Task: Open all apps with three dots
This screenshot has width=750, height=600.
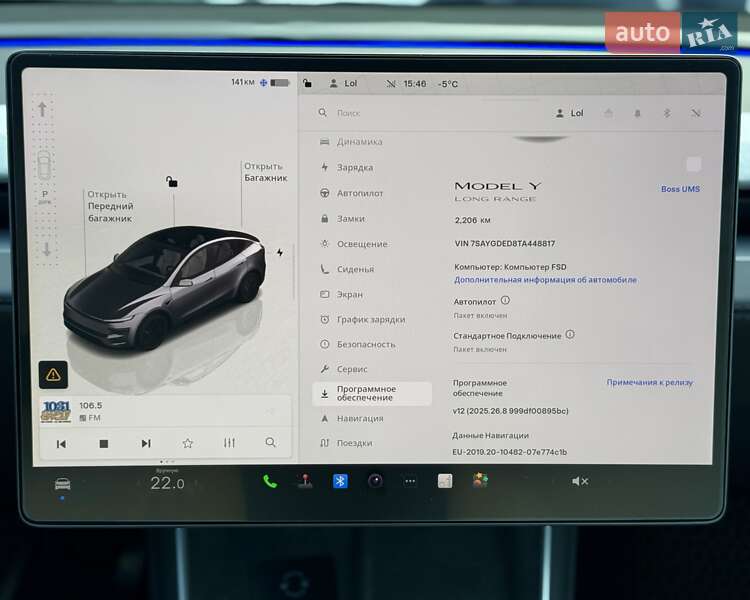Action: (410, 481)
